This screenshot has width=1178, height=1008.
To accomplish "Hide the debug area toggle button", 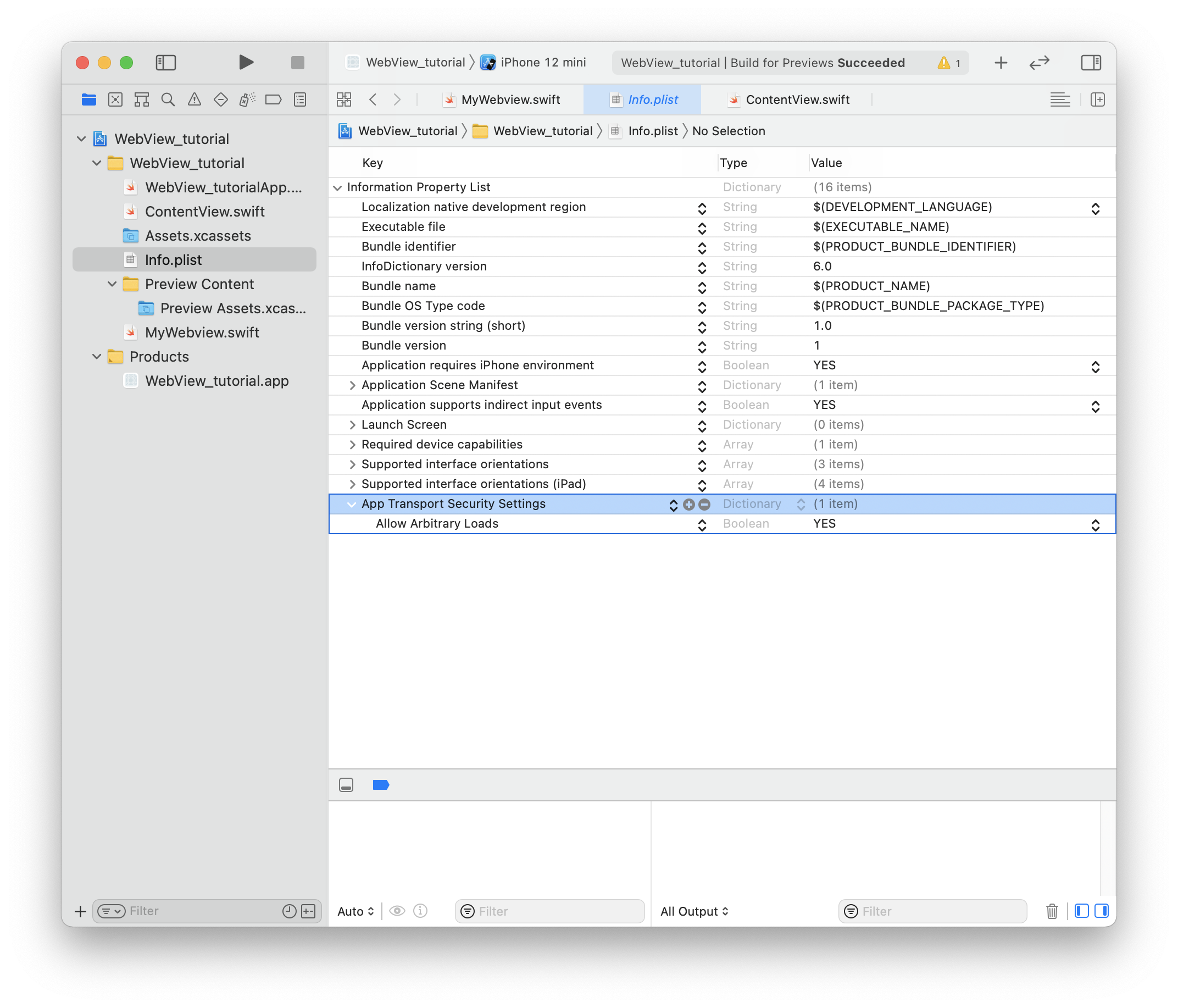I will (346, 785).
